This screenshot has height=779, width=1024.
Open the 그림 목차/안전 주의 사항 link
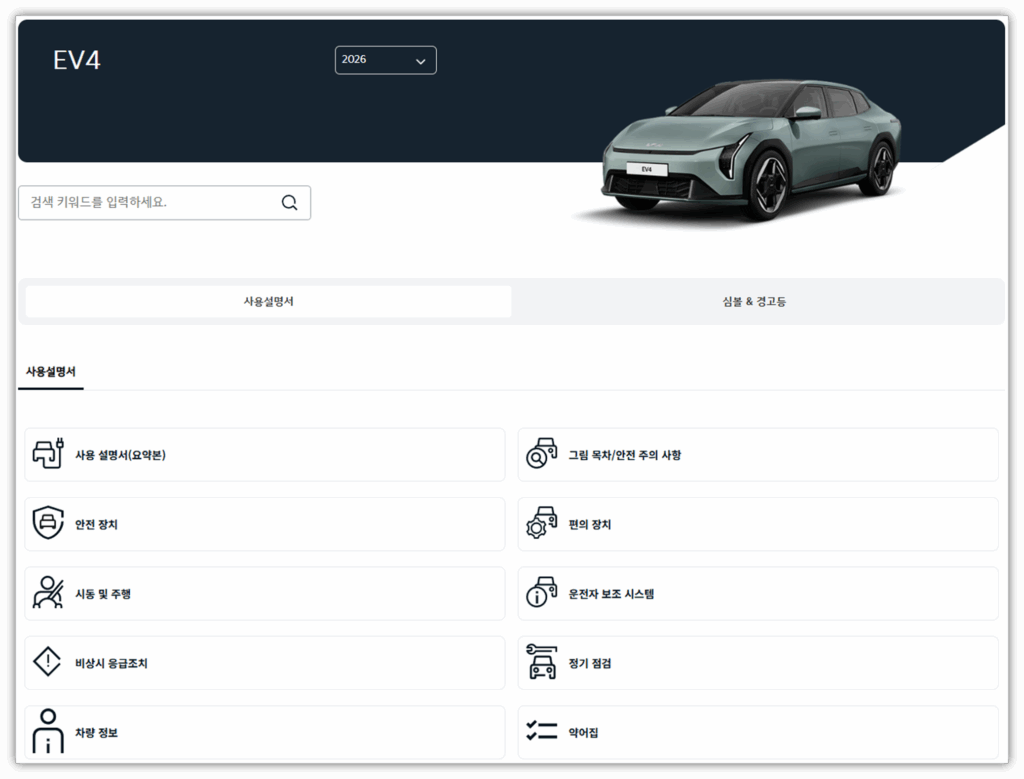click(x=625, y=455)
